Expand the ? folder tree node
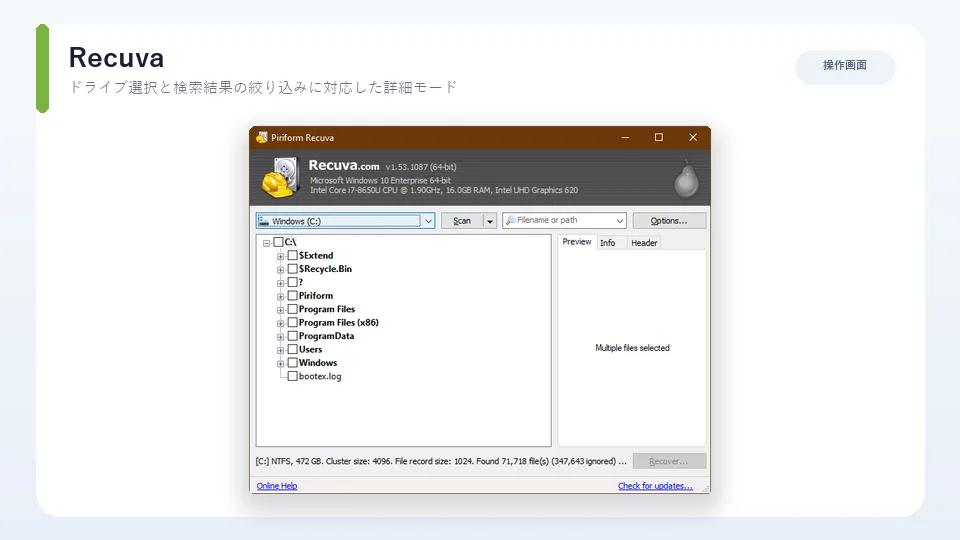Viewport: 960px width, 540px height. click(x=280, y=283)
